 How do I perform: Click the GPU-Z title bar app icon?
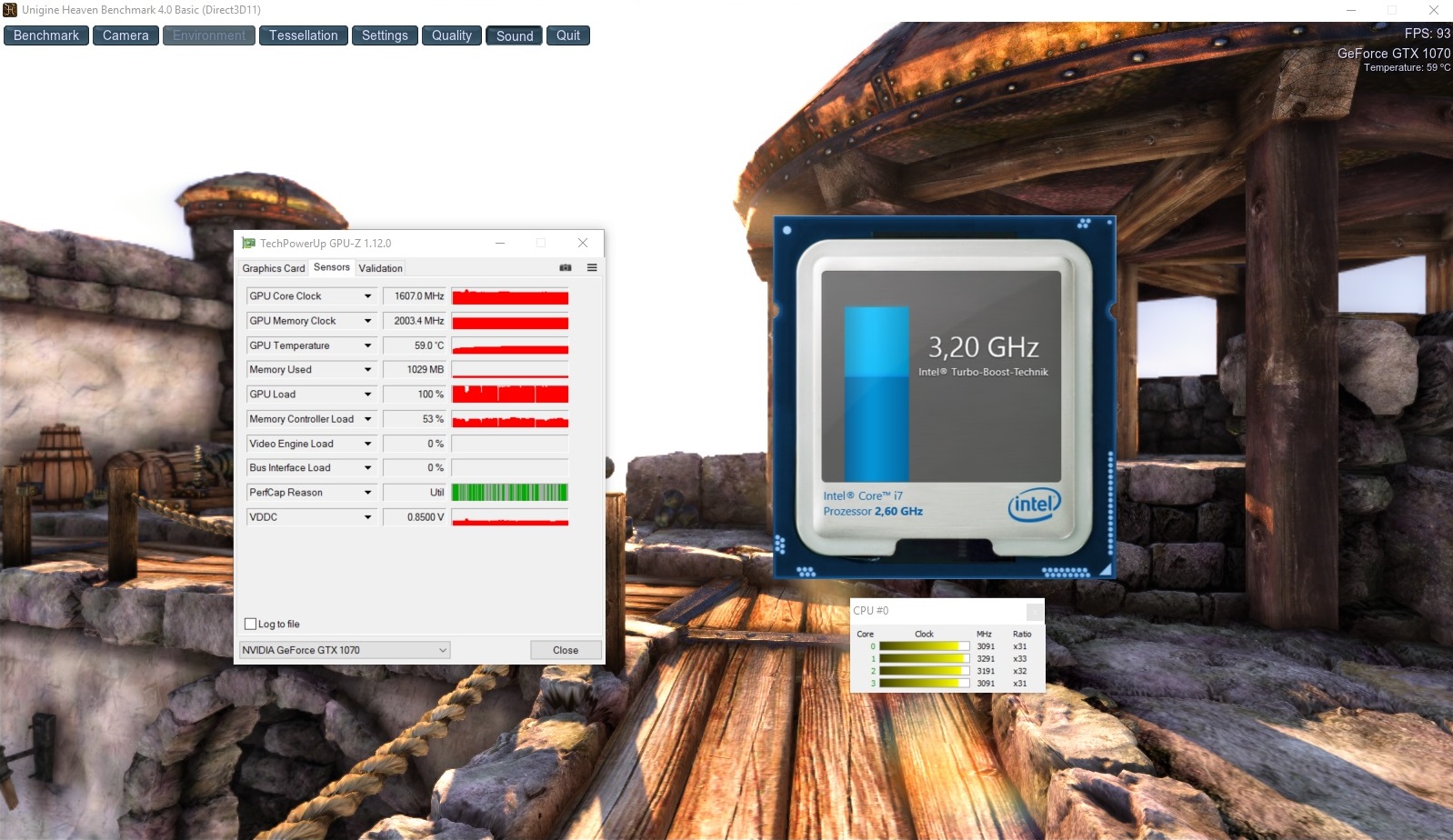pos(248,244)
